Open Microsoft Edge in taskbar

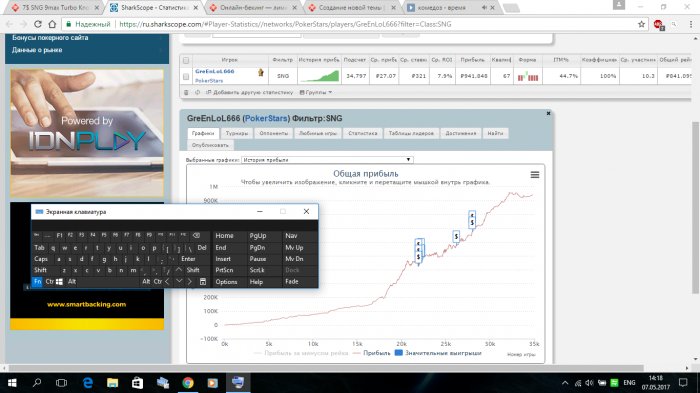pos(88,383)
